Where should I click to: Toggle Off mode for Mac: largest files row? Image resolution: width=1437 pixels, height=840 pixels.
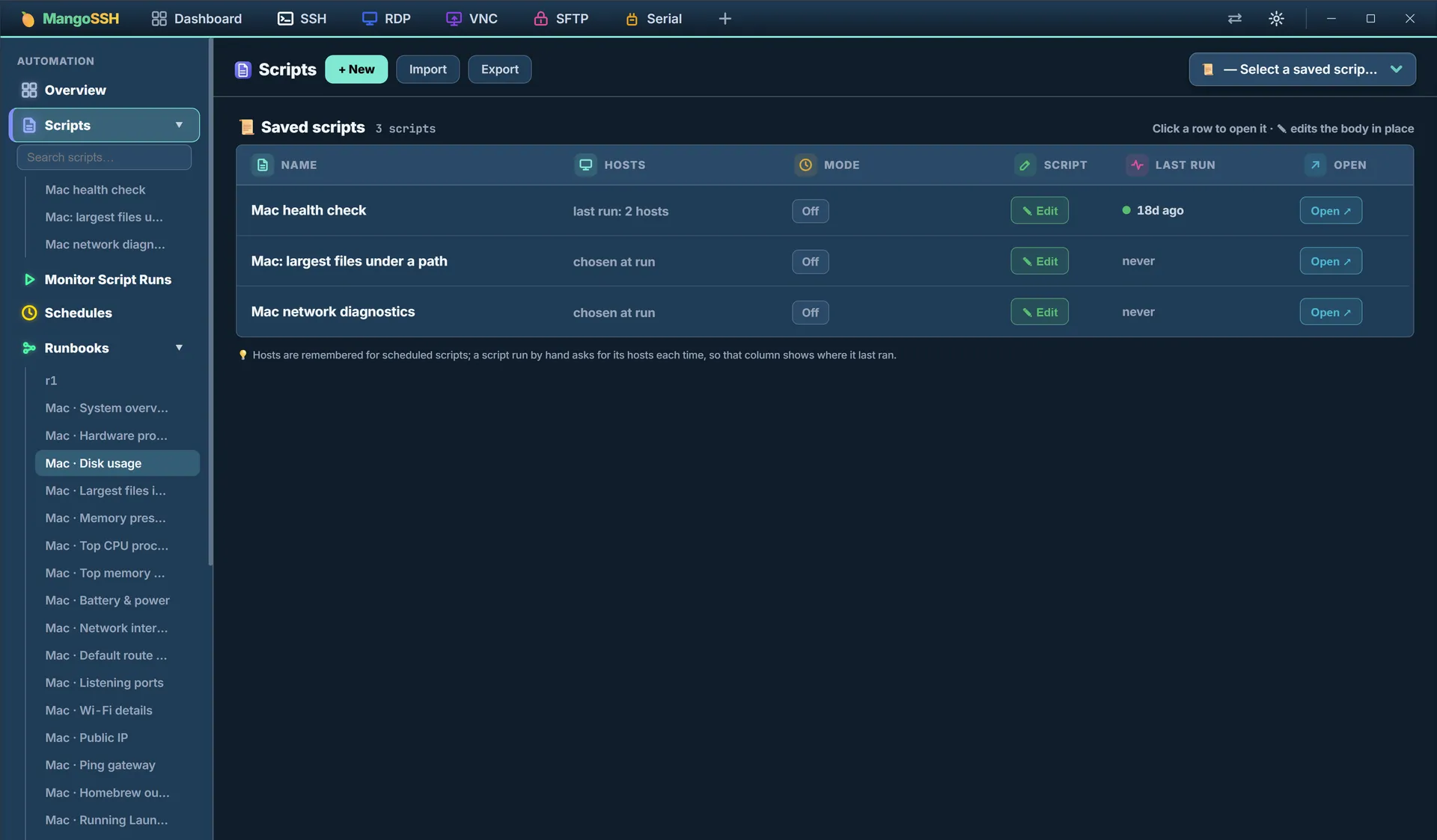pos(811,262)
